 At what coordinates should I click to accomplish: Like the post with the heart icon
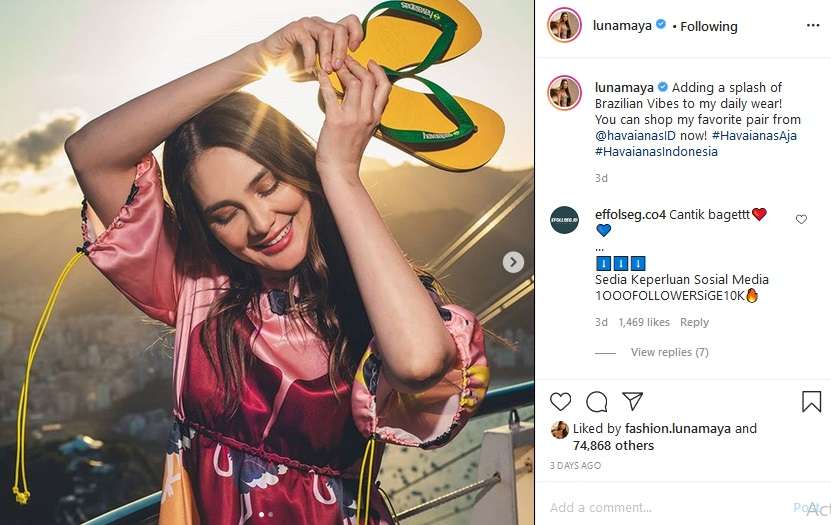(x=561, y=401)
